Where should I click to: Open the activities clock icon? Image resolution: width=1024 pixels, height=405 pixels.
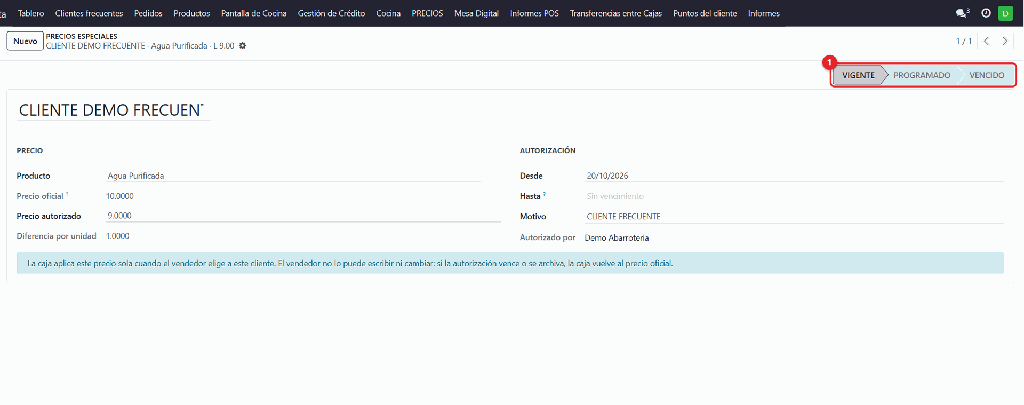pos(986,13)
